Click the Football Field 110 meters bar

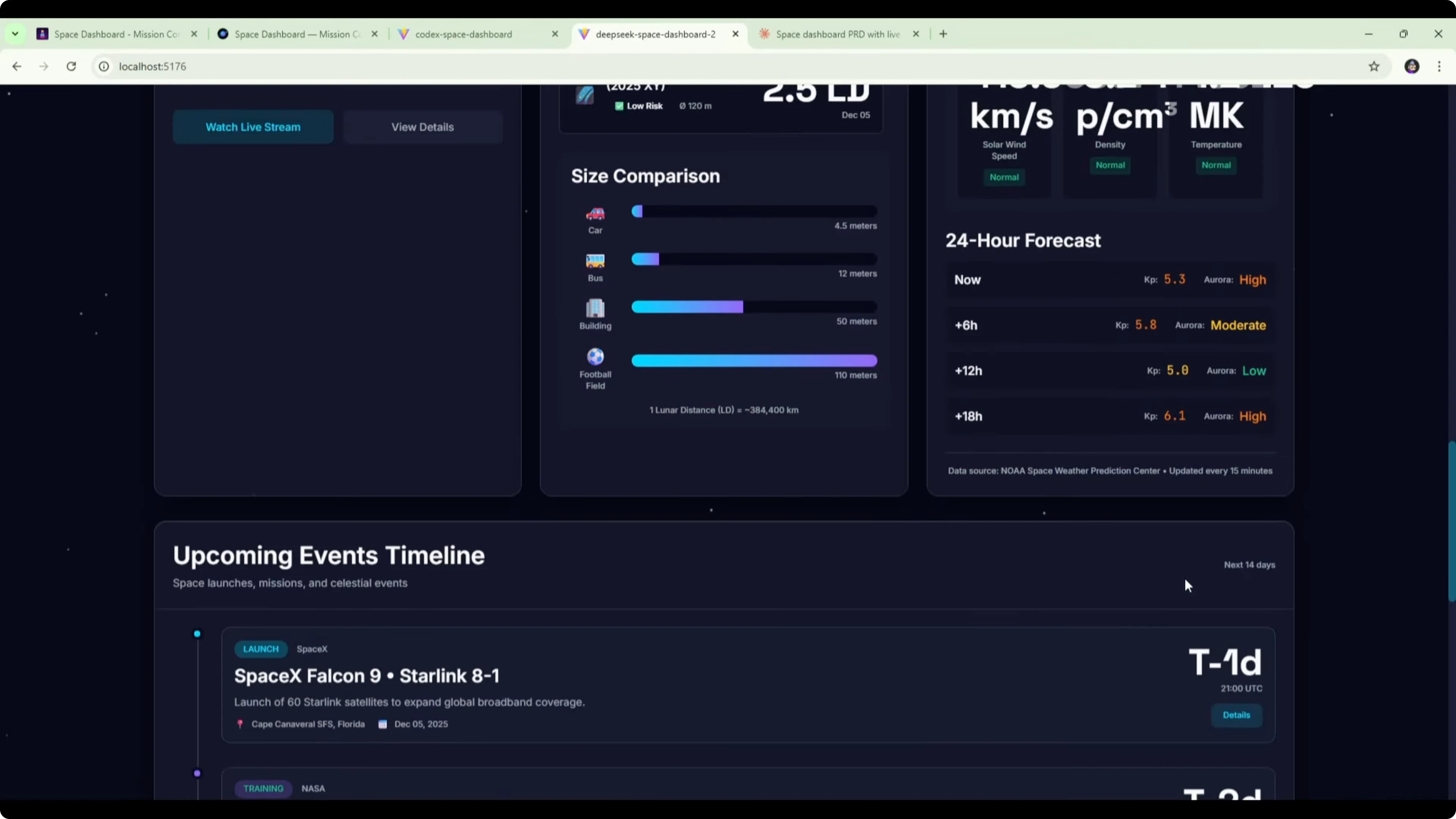coord(754,360)
